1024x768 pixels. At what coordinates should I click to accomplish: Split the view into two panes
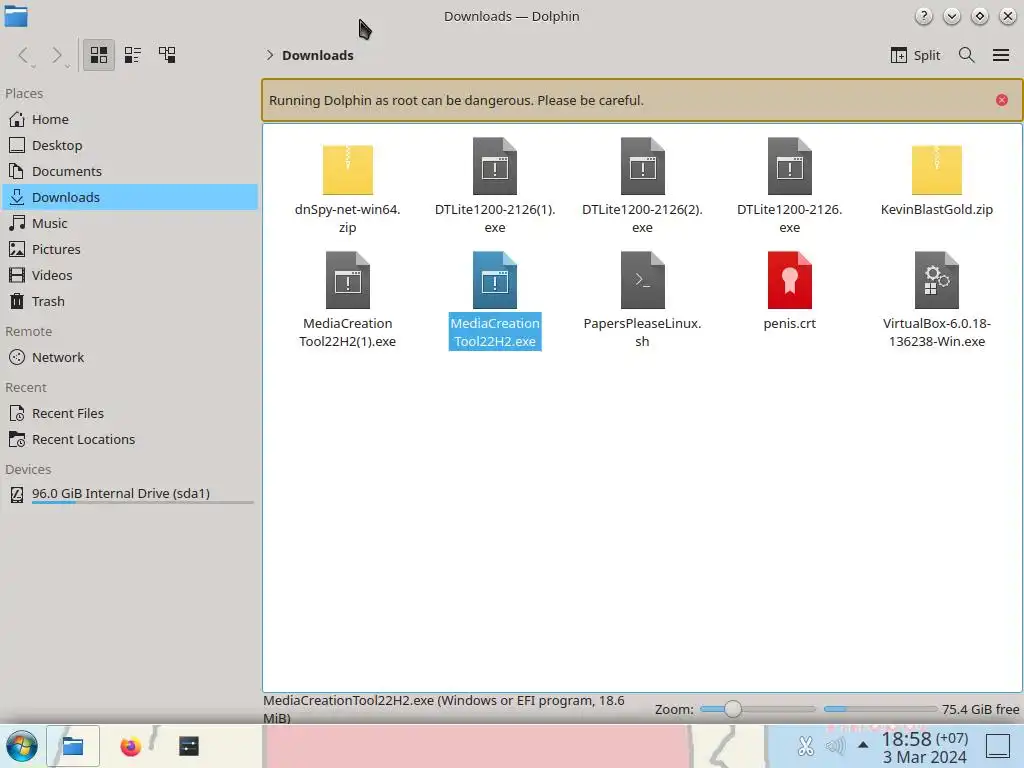[916, 55]
